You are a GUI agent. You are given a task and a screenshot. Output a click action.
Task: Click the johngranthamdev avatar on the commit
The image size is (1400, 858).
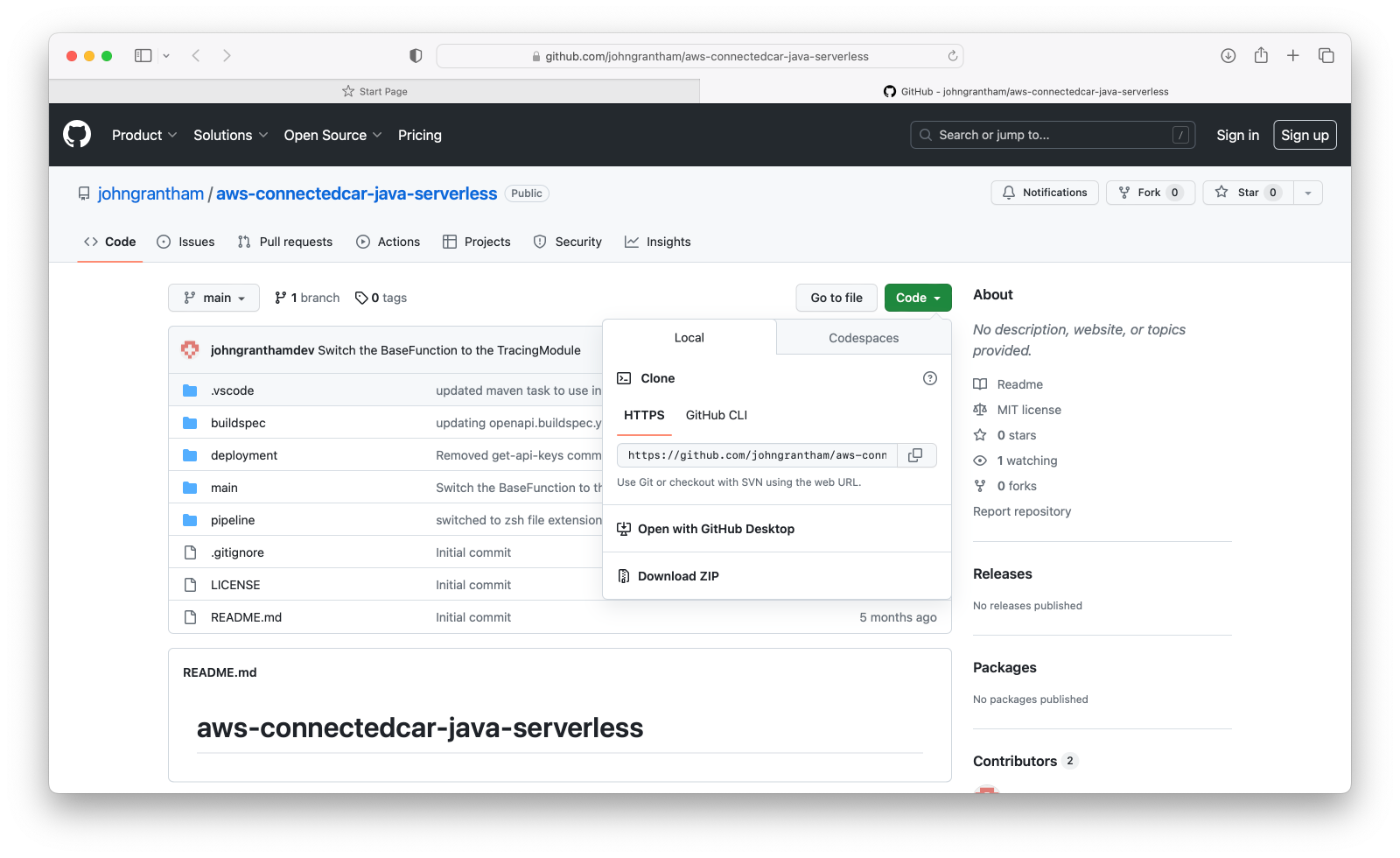pyautogui.click(x=190, y=350)
